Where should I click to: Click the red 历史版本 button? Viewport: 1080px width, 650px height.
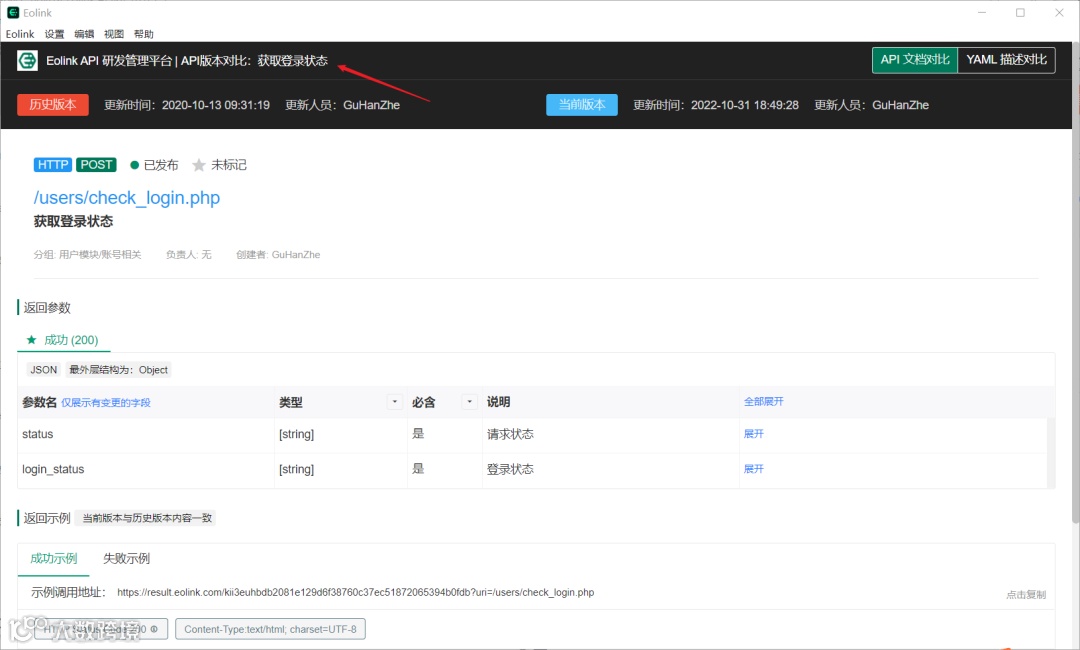53,105
